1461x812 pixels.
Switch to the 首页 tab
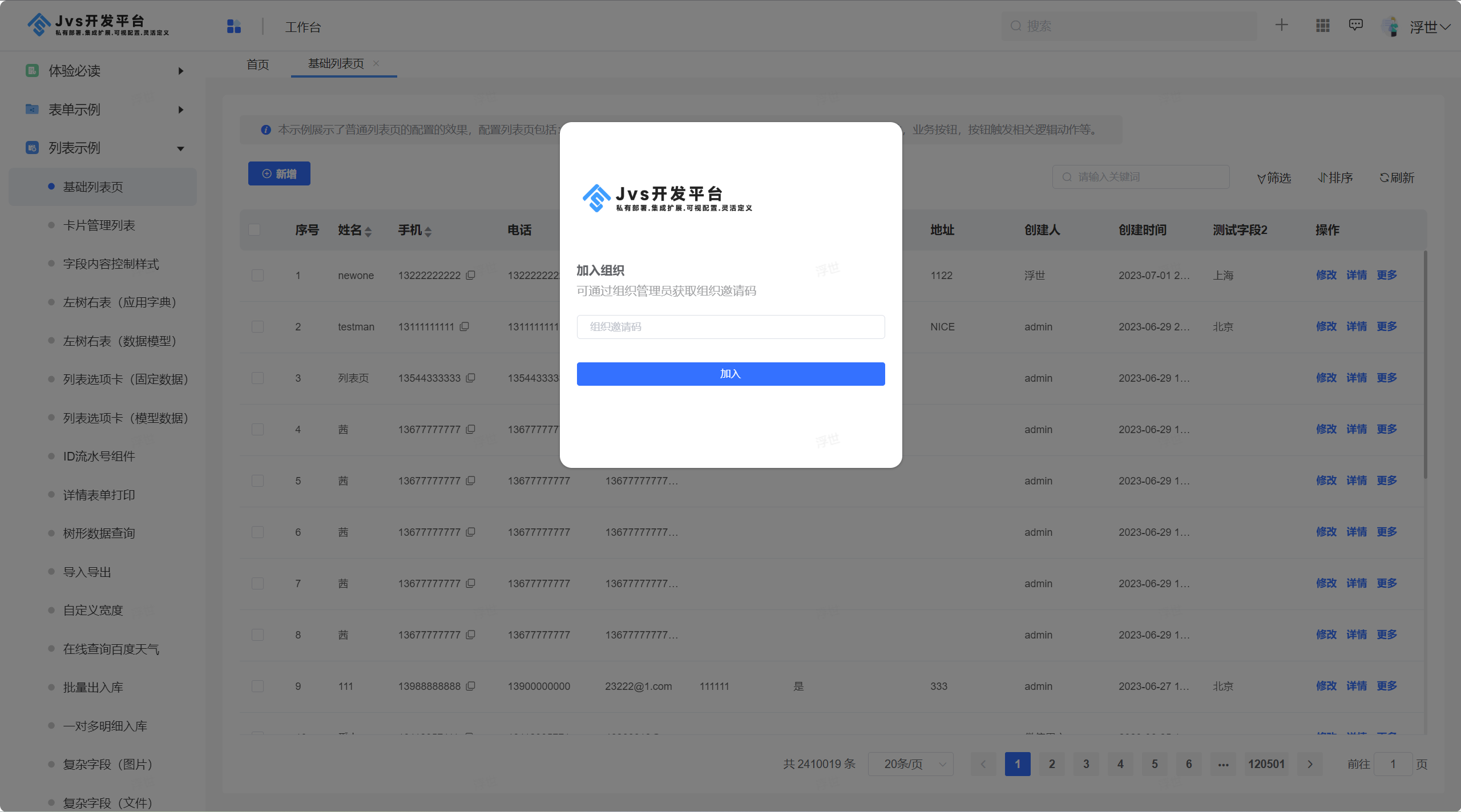point(257,64)
